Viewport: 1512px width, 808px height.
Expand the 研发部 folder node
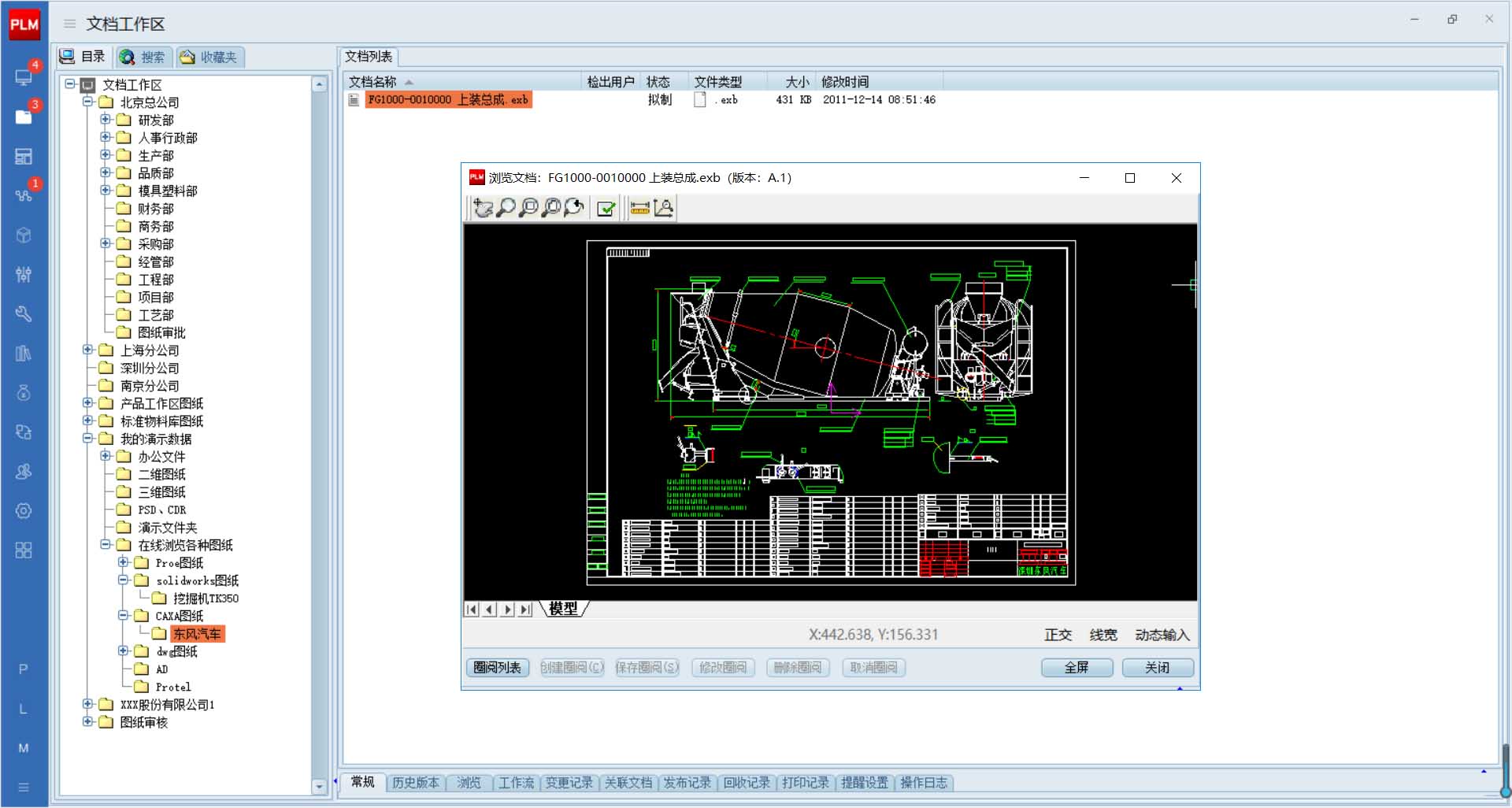click(106, 120)
